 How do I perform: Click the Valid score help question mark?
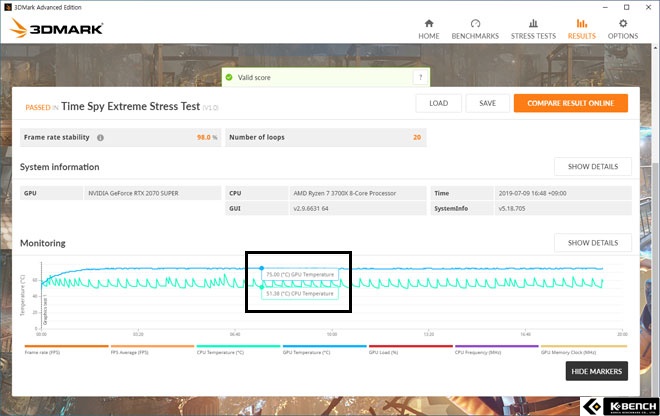click(420, 77)
